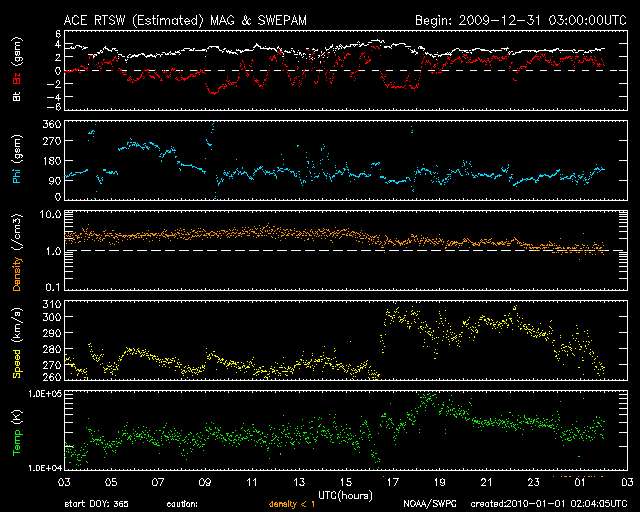This screenshot has height=512, width=640.
Task: Click the '300' value on the Speed axis
Action: click(x=52, y=317)
